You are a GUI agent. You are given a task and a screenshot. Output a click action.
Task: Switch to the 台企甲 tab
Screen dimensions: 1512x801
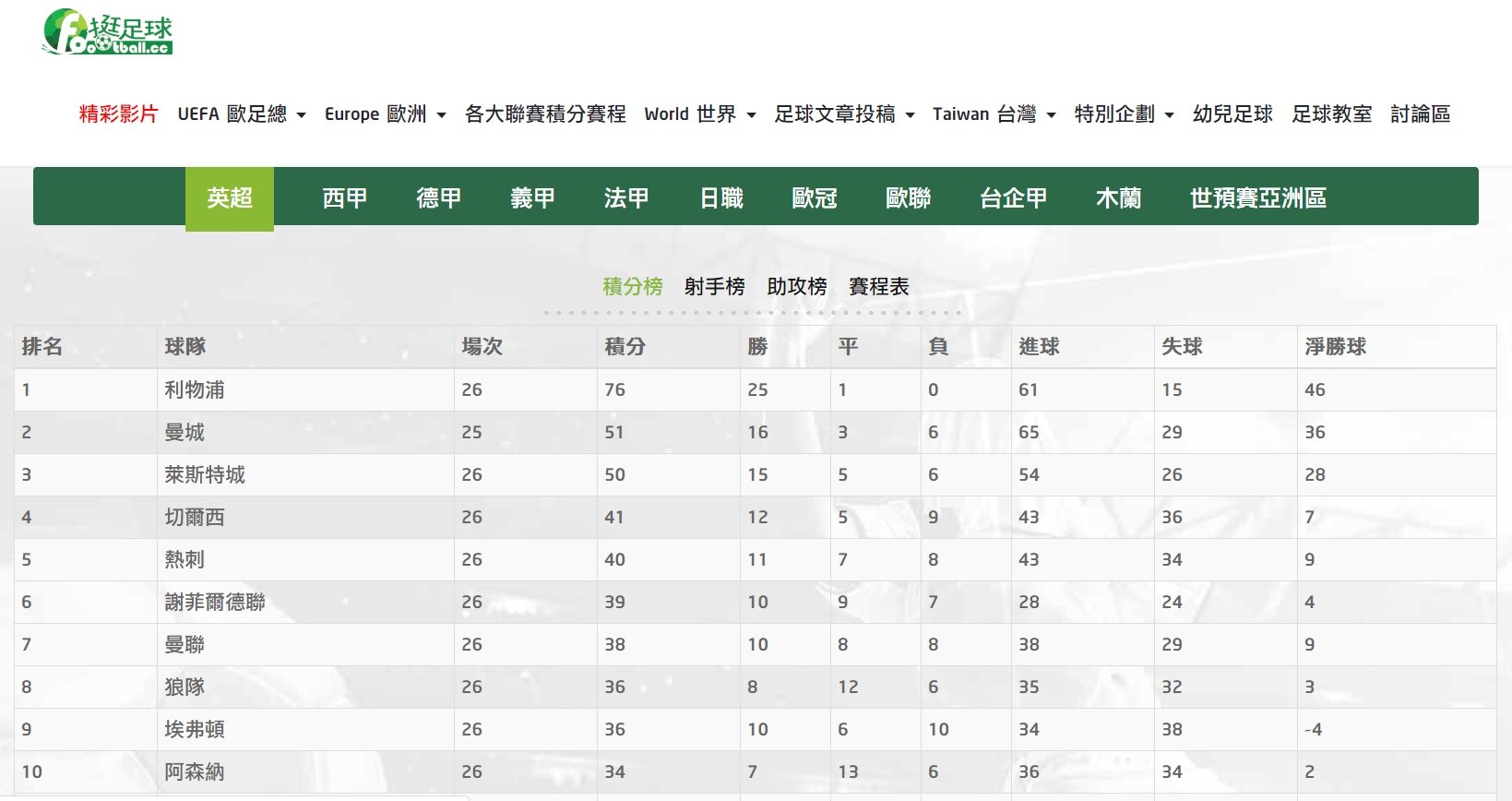[1014, 198]
